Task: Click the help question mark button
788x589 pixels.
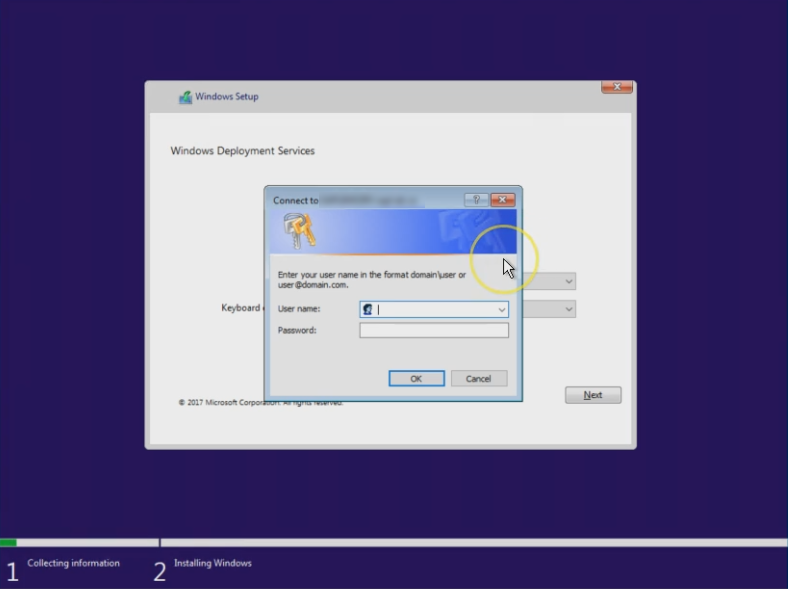Action: (476, 200)
